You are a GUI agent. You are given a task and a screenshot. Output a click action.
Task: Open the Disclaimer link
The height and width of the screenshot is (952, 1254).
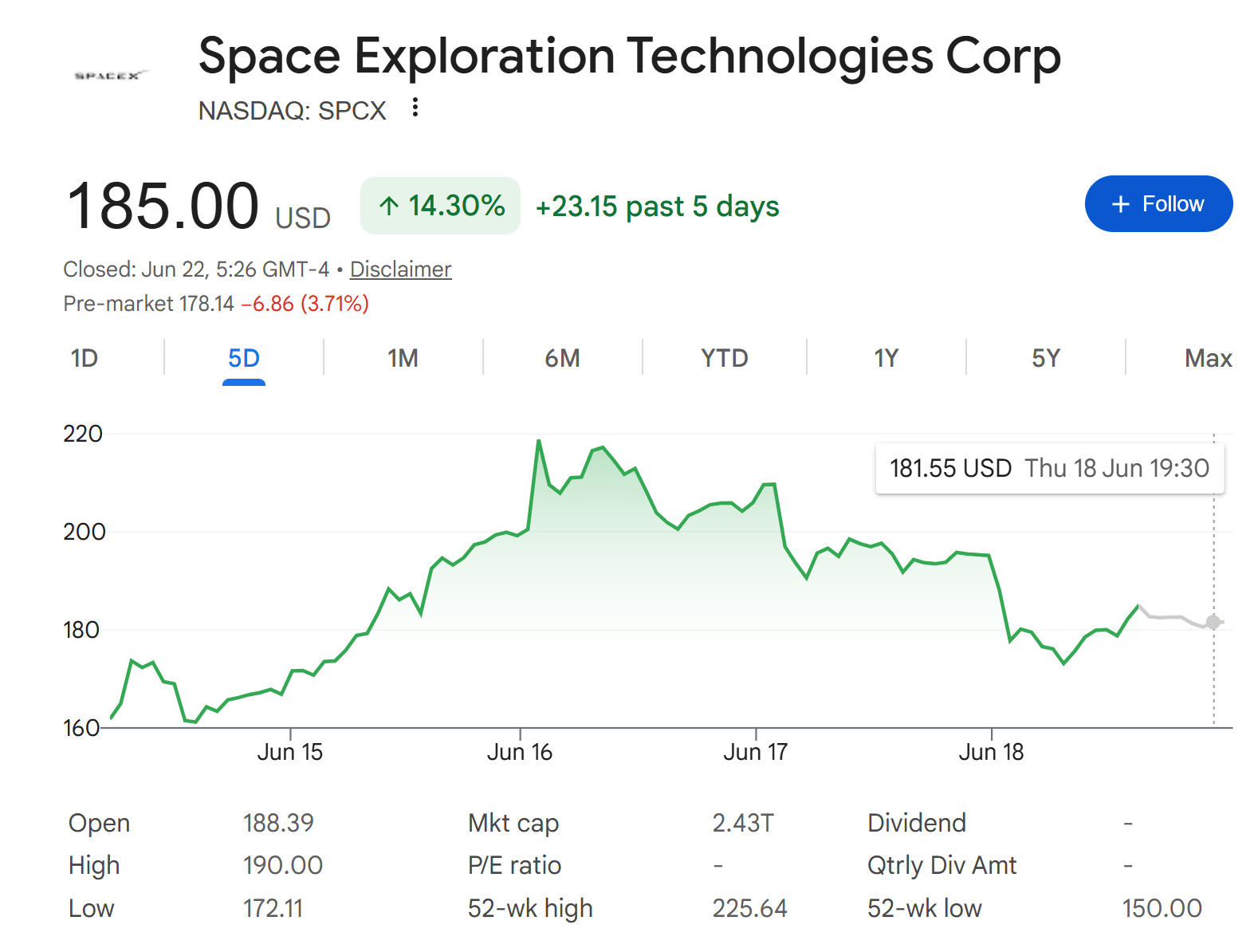point(400,269)
